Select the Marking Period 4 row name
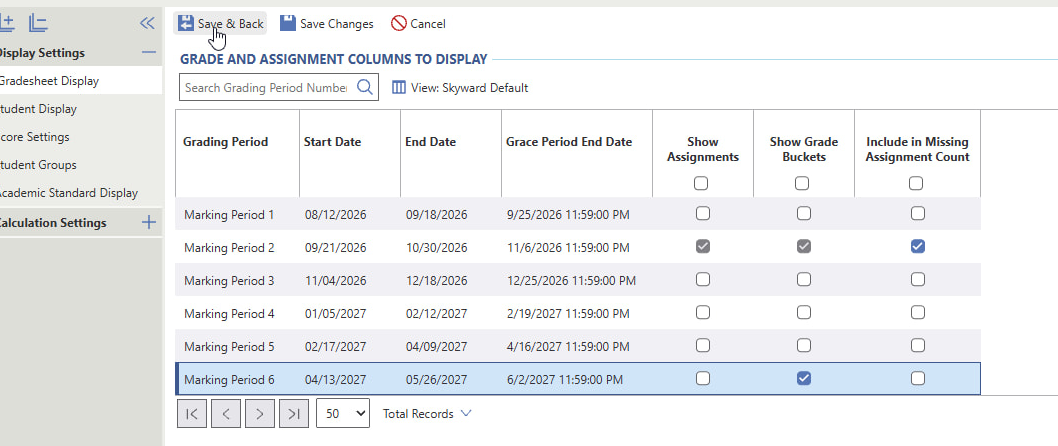The height and width of the screenshot is (446, 1058). 229,314
